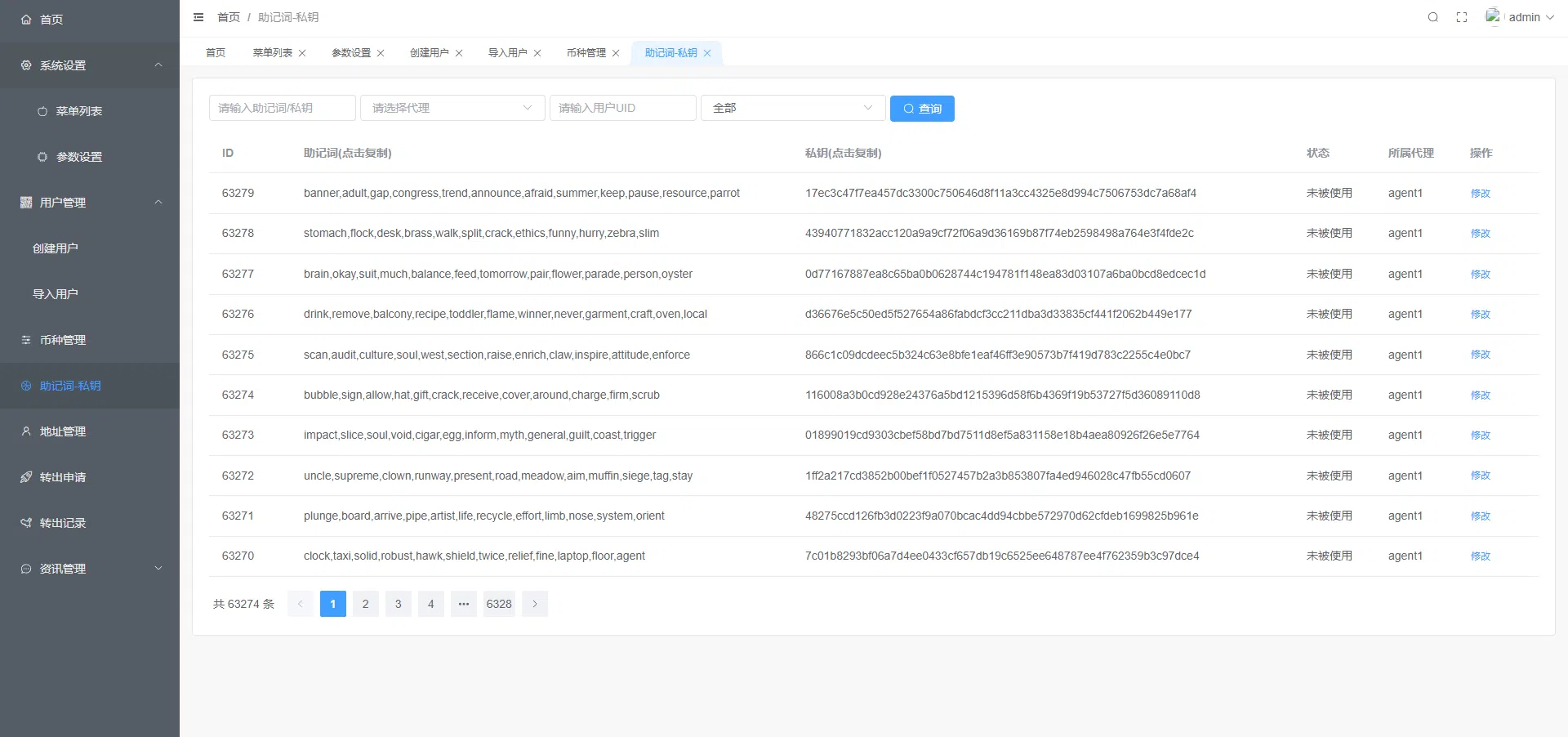Open 转出申请 in sidebar
Image resolution: width=1568 pixels, height=737 pixels.
pos(63,477)
